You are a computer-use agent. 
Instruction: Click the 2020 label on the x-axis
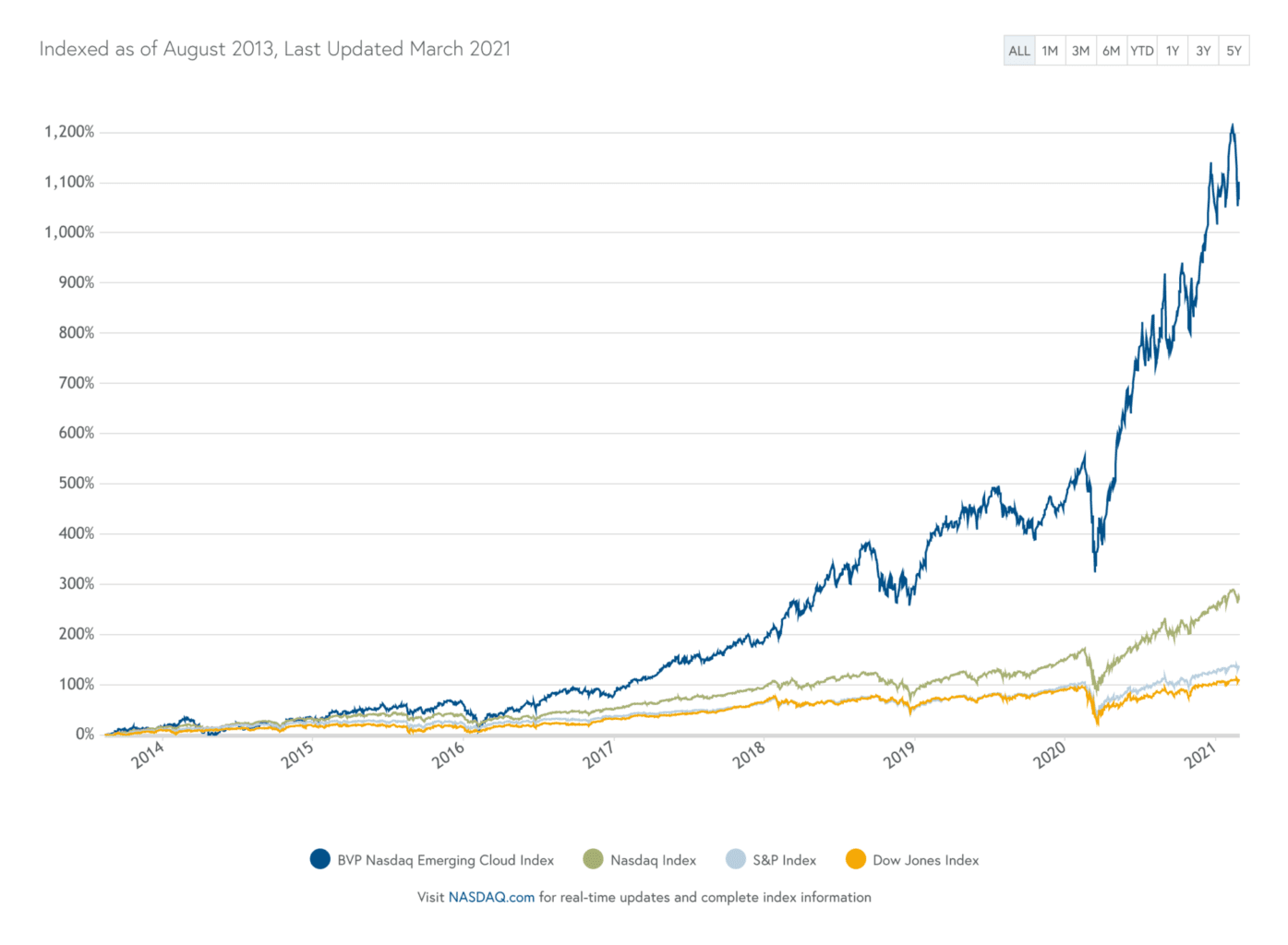coord(1050,755)
